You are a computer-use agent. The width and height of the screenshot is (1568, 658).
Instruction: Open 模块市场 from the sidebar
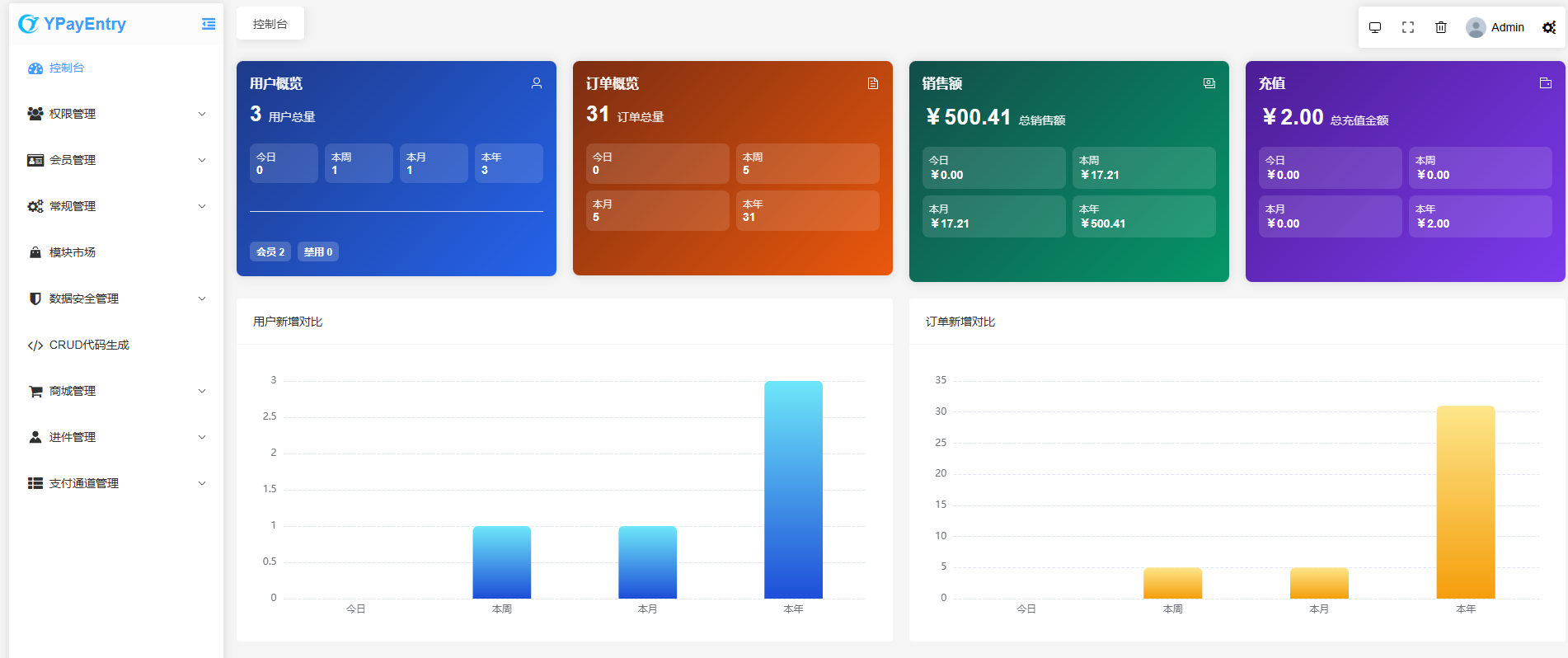point(73,252)
